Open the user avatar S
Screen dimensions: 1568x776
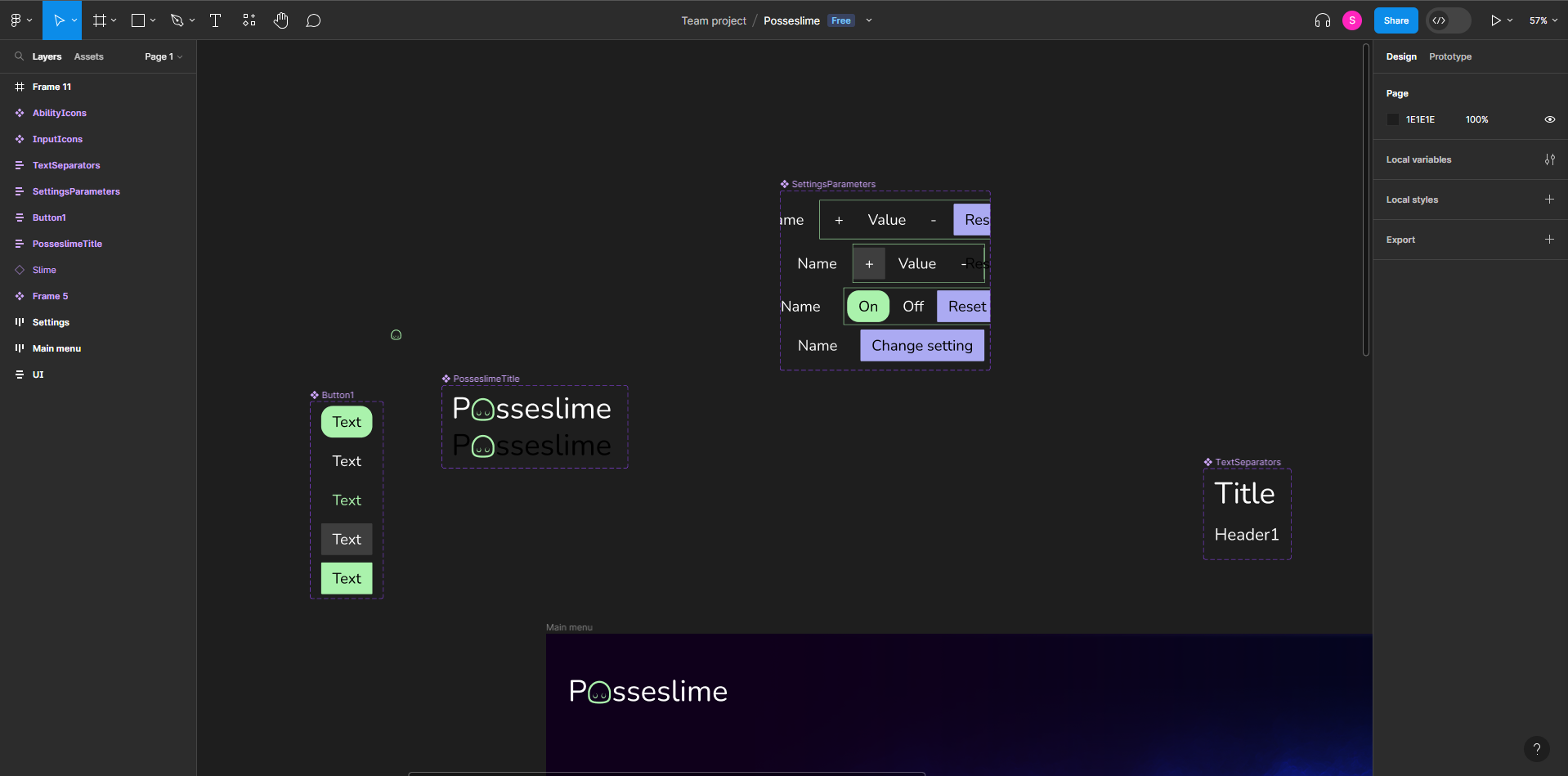[1352, 20]
